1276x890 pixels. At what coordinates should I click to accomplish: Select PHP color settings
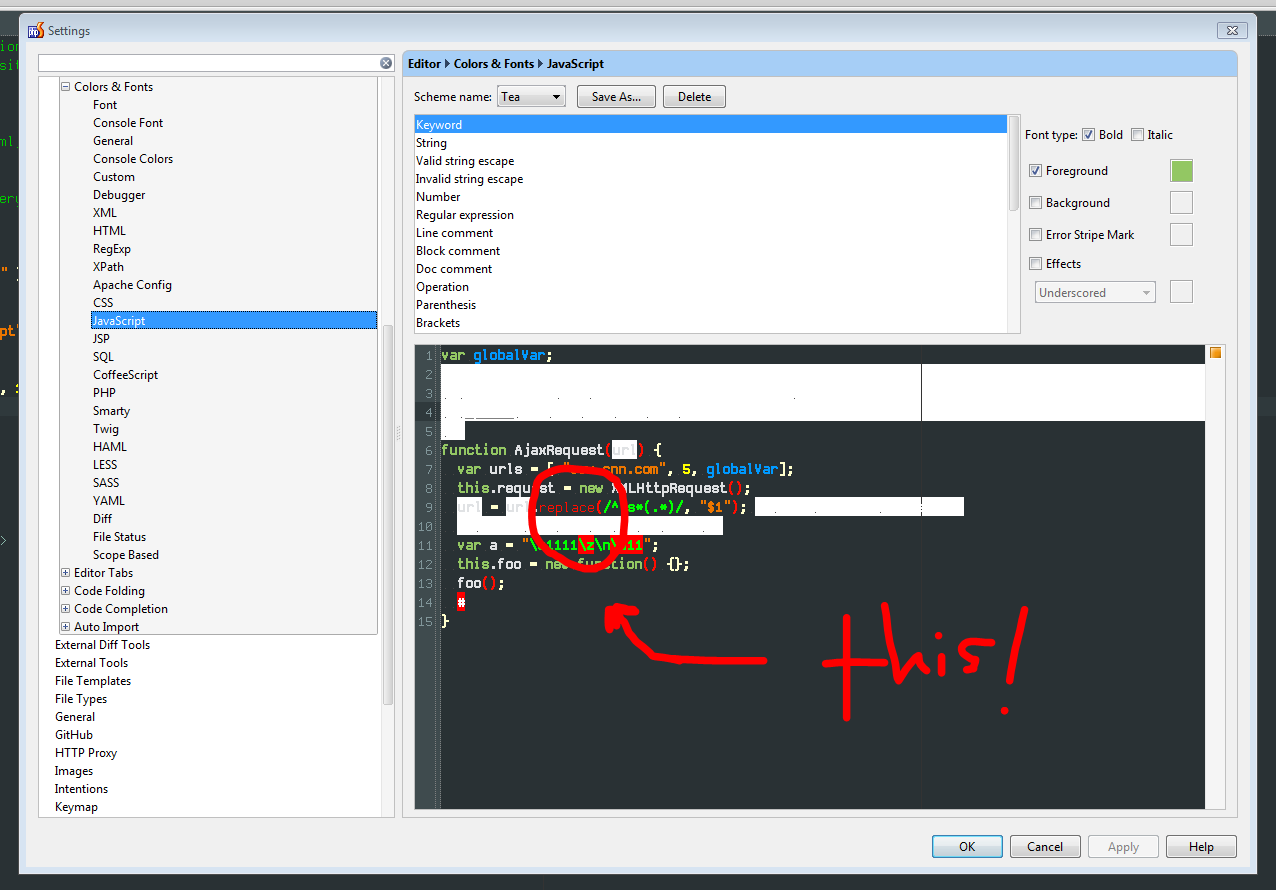click(x=104, y=393)
